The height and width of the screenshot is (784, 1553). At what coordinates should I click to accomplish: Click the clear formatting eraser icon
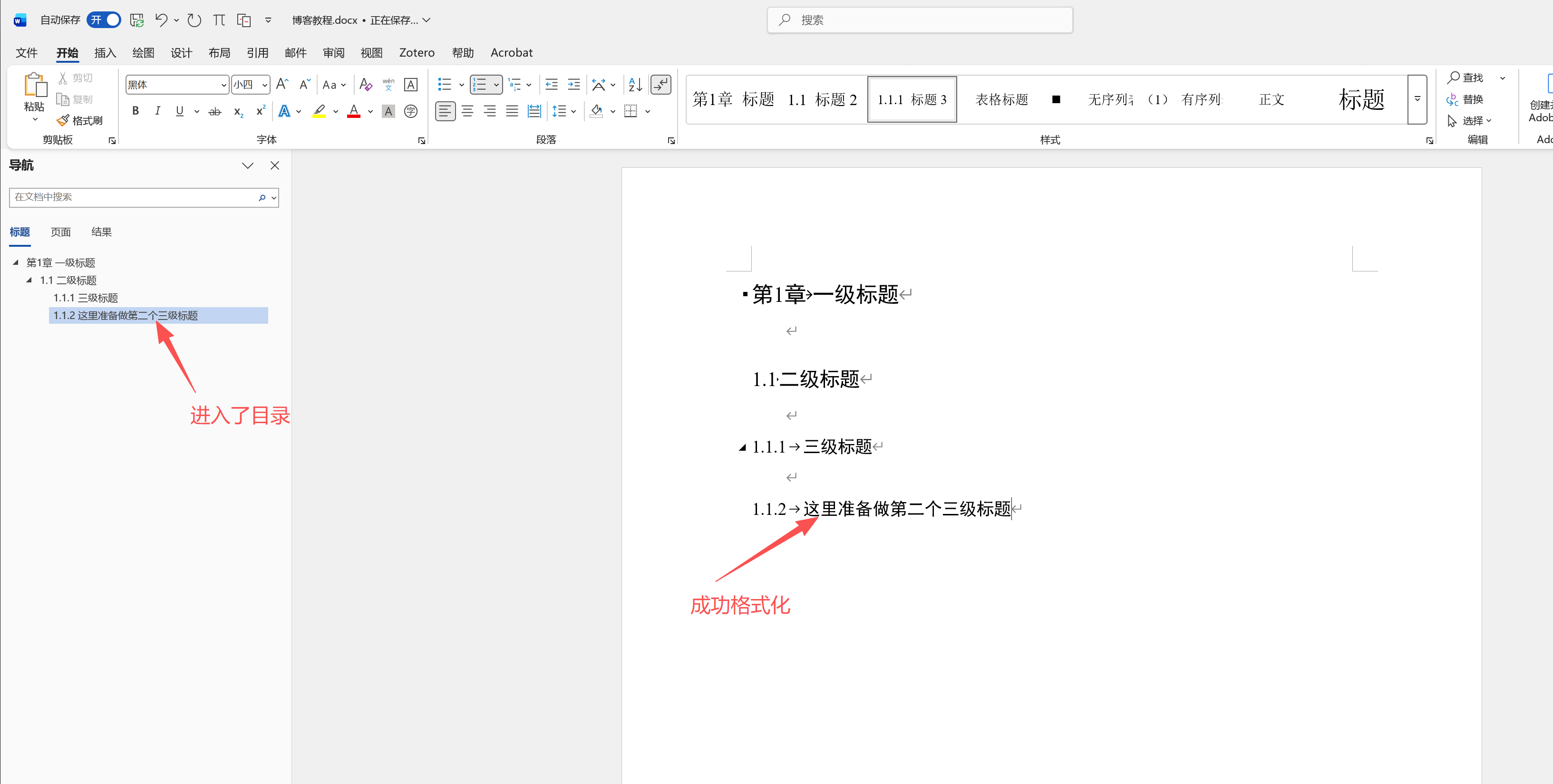point(365,84)
